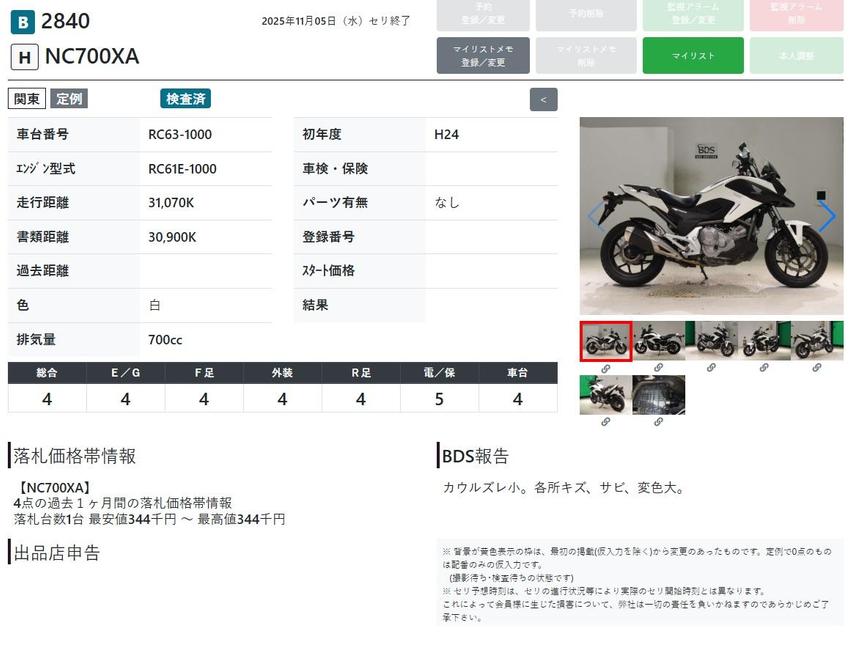Open the storage compartment thumbnail image
The height and width of the screenshot is (660, 860).
point(659,395)
